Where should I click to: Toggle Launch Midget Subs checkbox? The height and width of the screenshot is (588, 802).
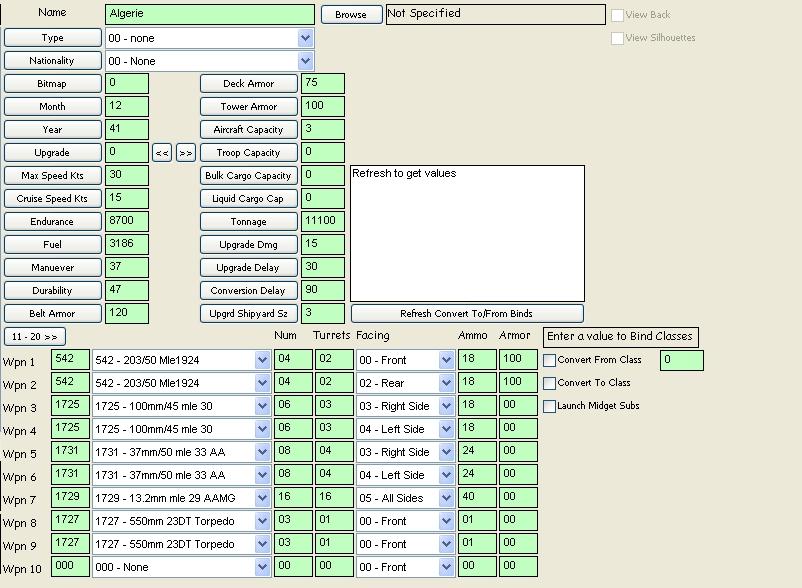tap(549, 406)
